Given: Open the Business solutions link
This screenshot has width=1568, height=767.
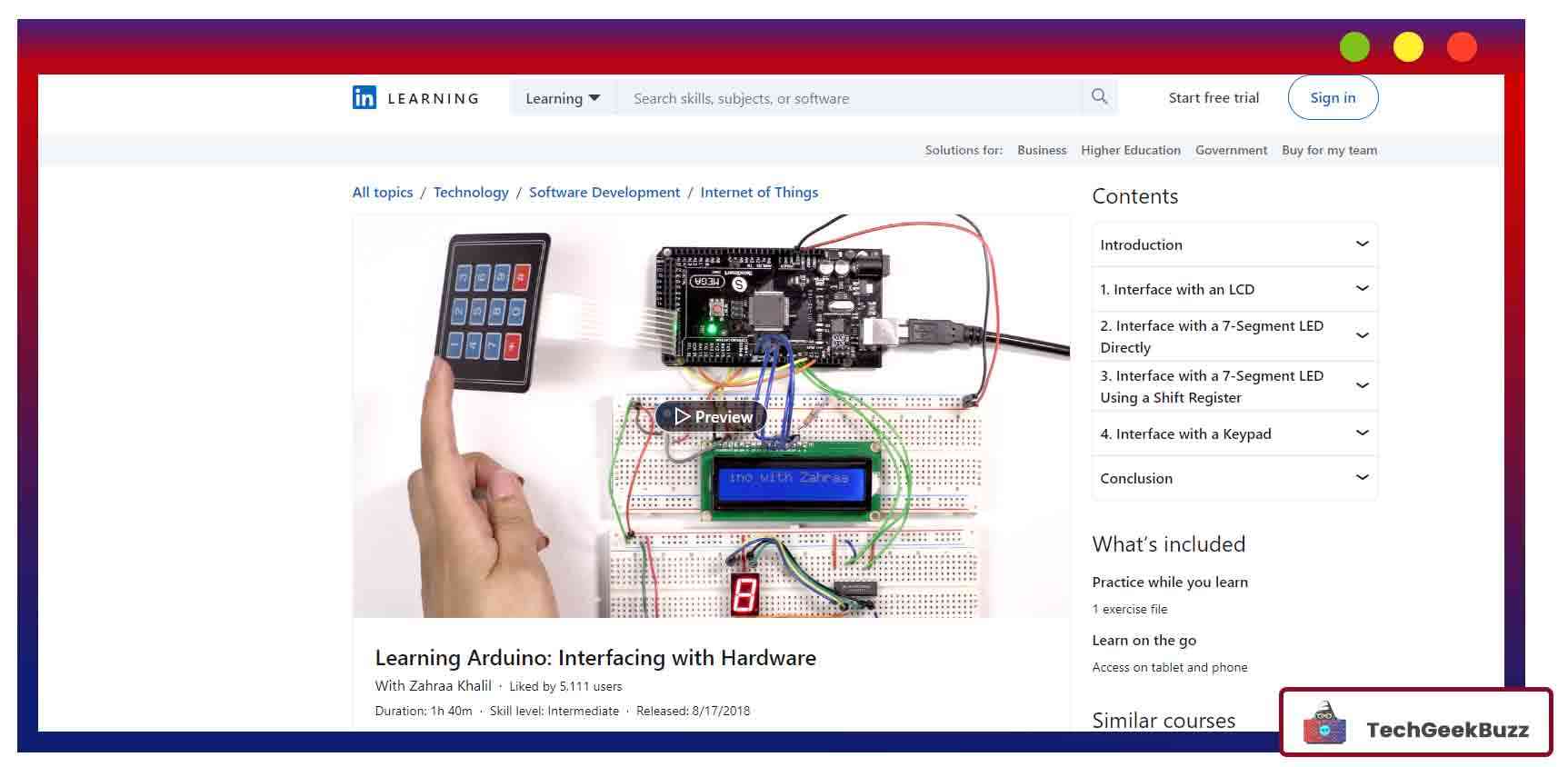Looking at the screenshot, I should coord(1042,150).
